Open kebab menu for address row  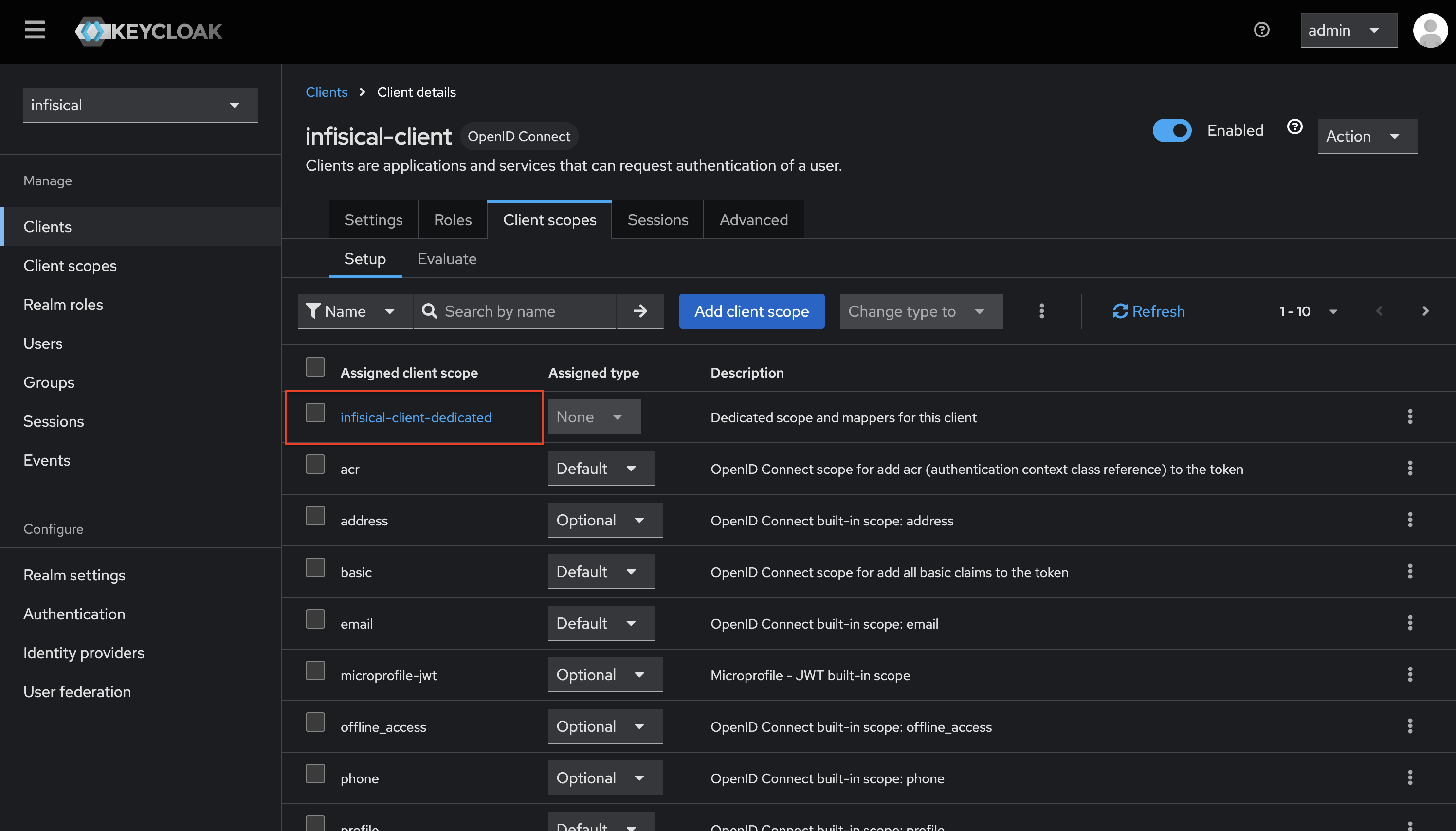tap(1410, 520)
